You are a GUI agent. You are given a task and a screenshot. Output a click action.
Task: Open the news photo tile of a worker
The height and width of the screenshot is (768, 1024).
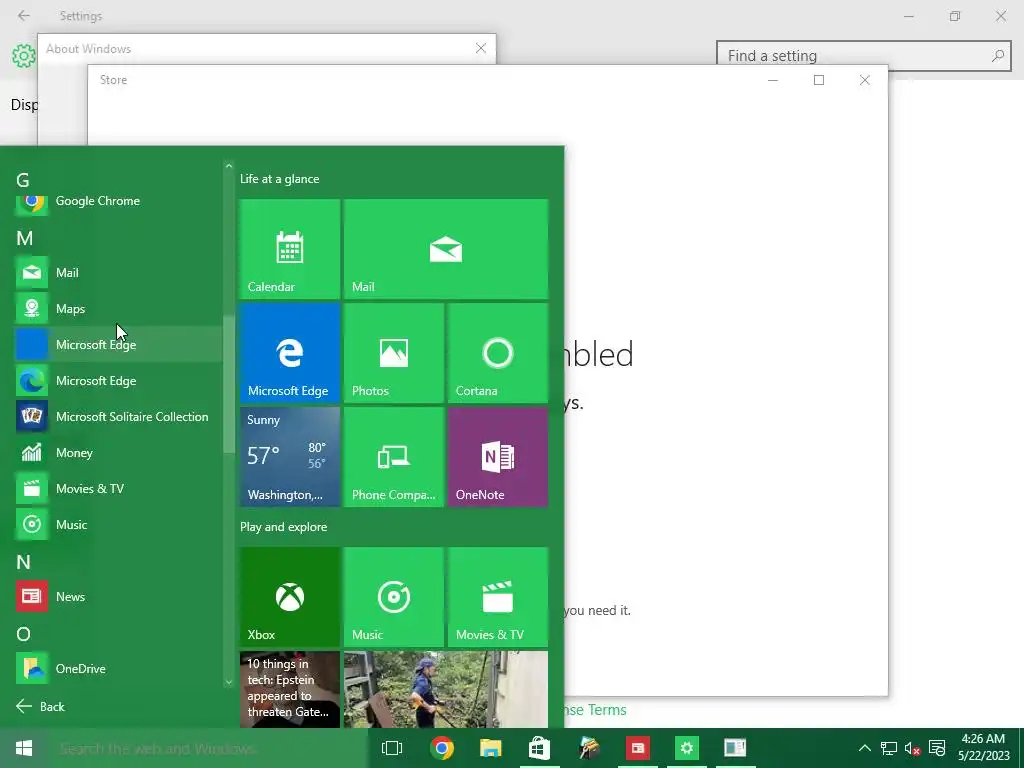pyautogui.click(x=446, y=690)
